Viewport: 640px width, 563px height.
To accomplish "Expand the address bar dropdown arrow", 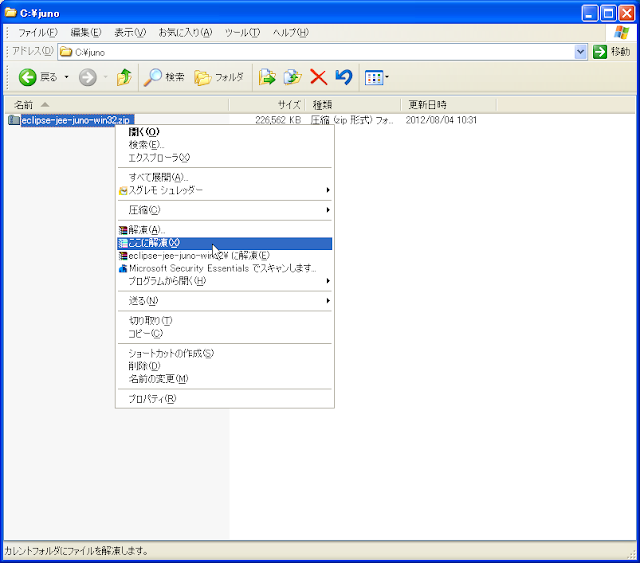I will pos(580,52).
